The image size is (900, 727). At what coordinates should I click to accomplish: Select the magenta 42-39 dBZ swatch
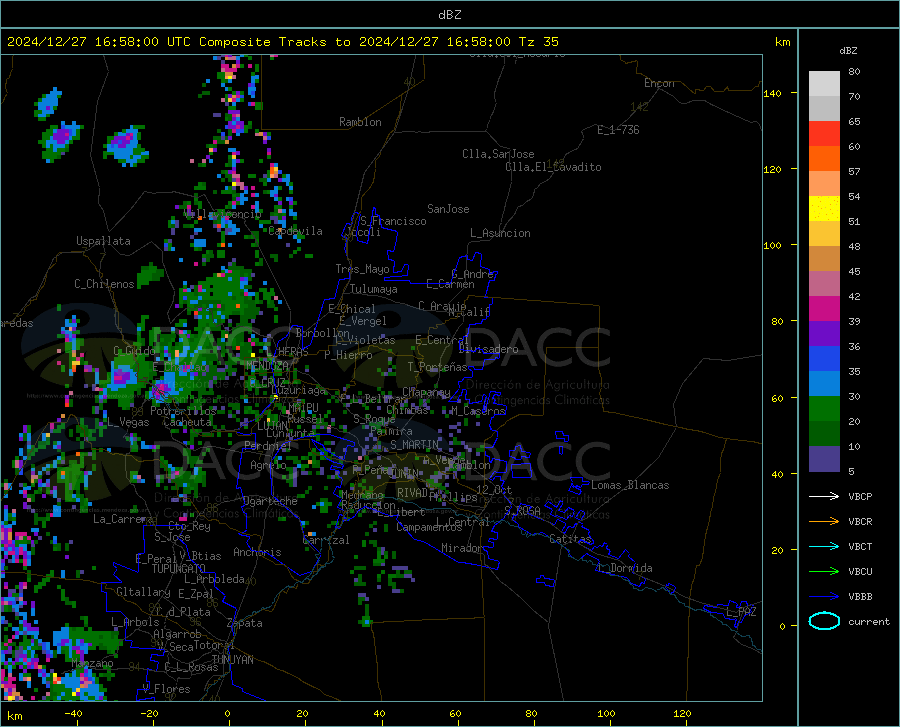[824, 308]
